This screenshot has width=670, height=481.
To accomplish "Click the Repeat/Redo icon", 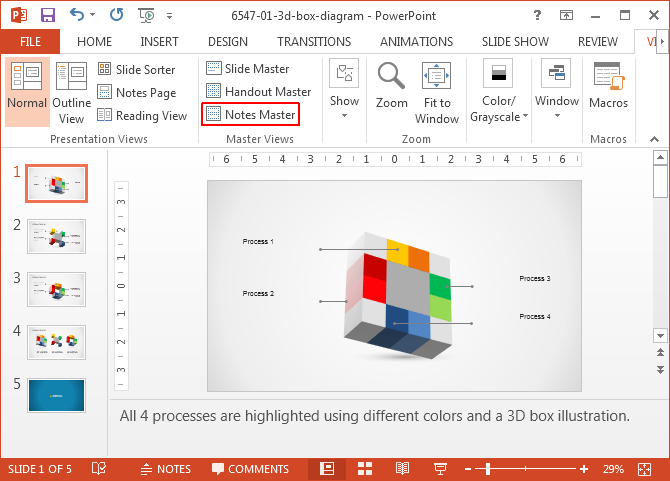I will click(116, 15).
